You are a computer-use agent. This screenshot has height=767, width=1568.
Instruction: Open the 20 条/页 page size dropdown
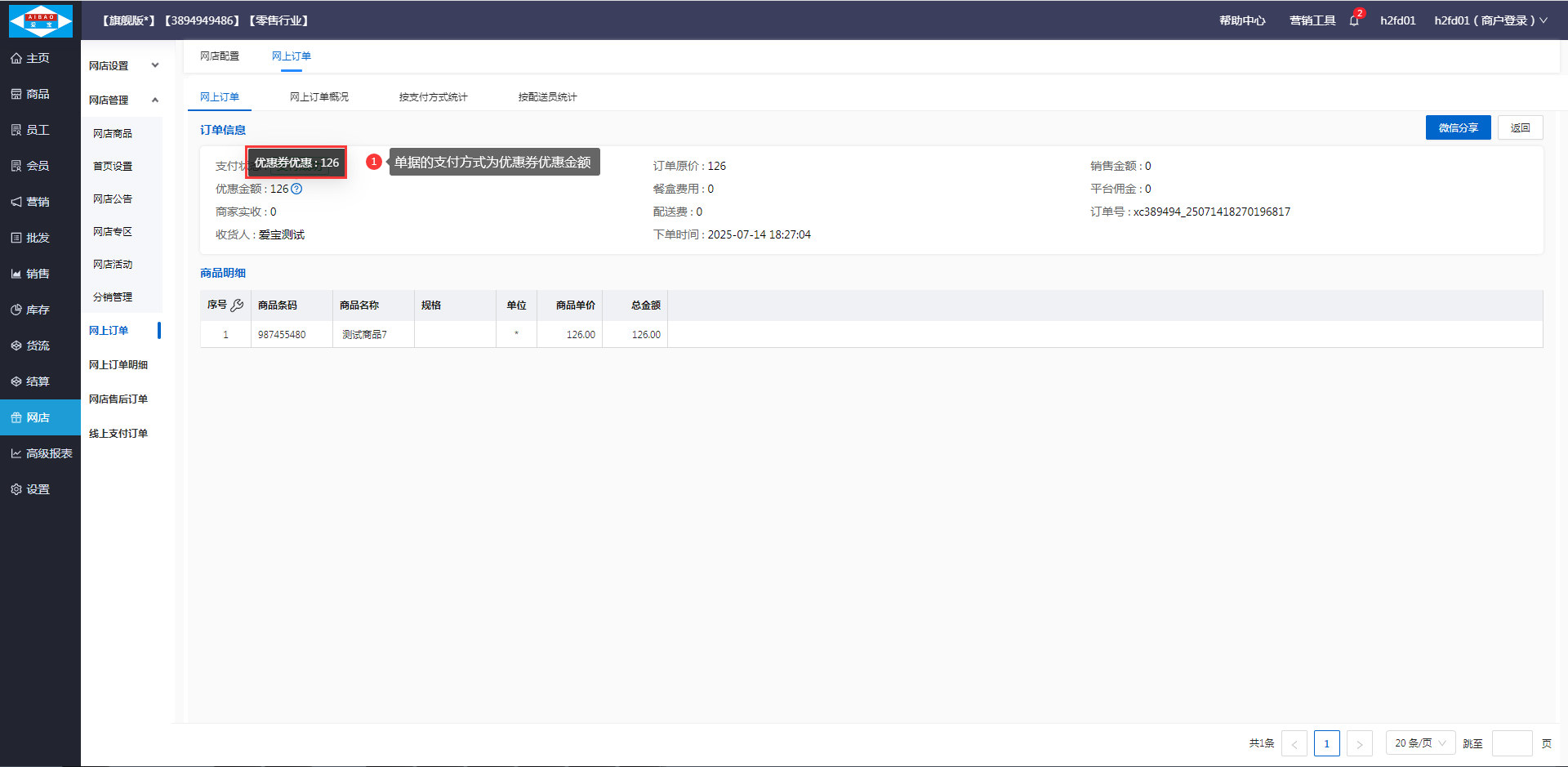(x=1420, y=743)
